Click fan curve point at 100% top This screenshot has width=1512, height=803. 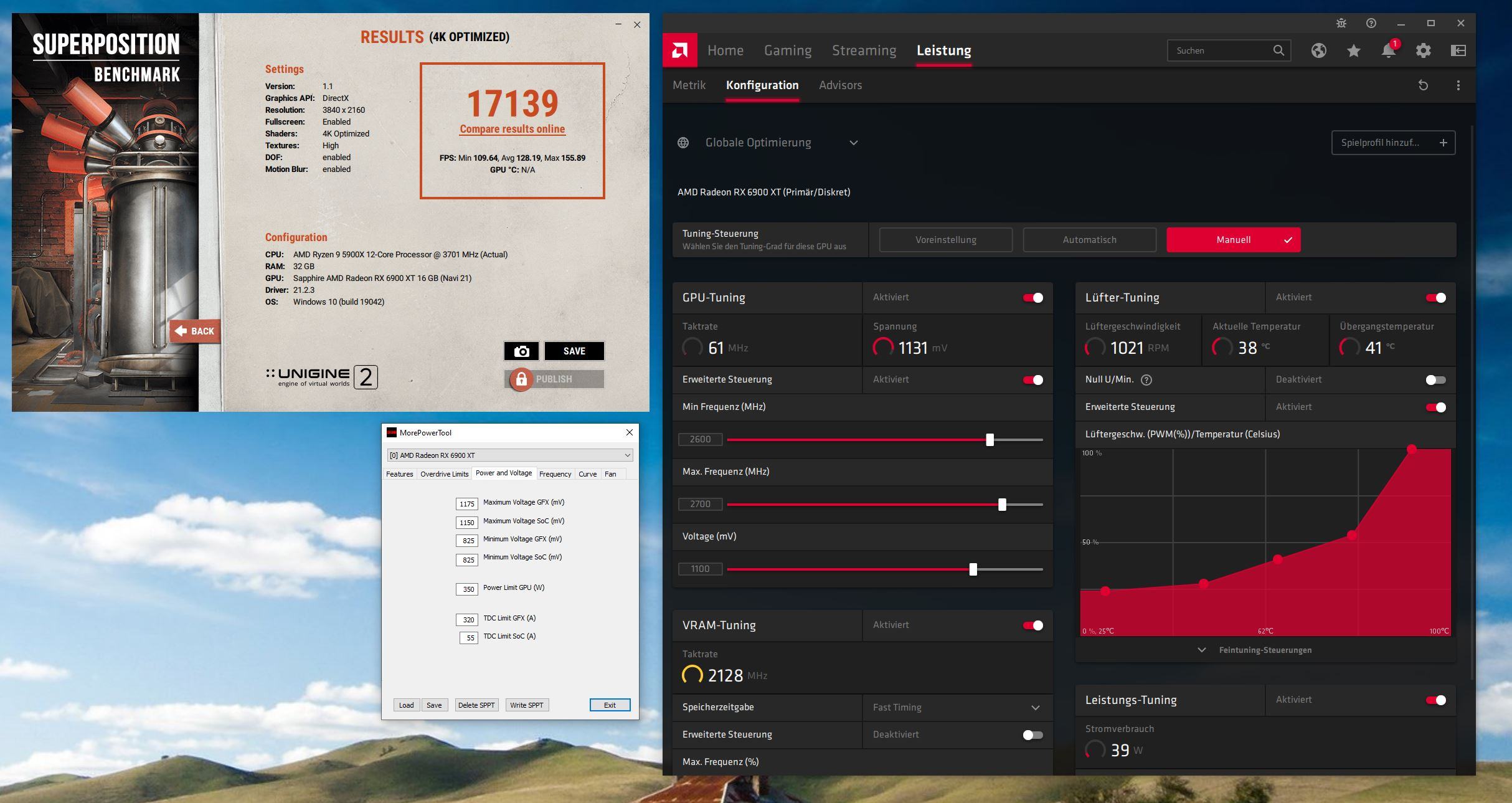click(x=1412, y=449)
